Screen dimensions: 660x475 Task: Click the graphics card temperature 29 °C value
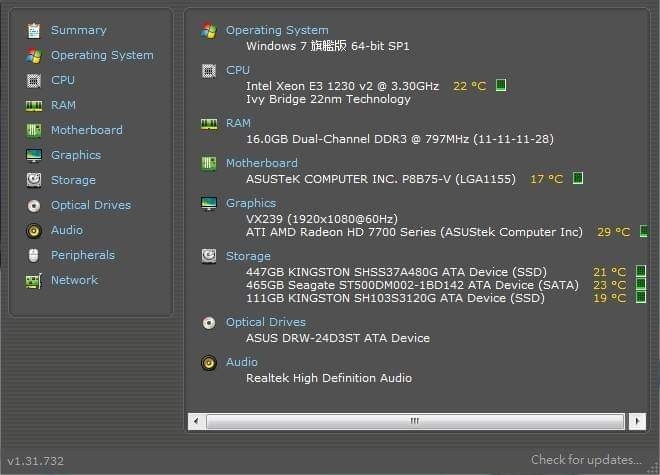(x=613, y=232)
